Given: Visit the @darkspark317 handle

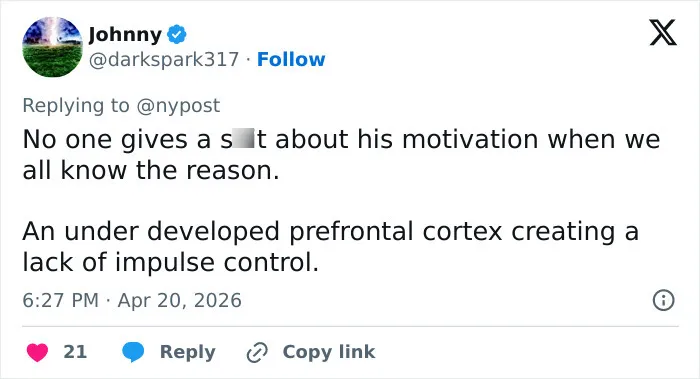Looking at the screenshot, I should [164, 59].
